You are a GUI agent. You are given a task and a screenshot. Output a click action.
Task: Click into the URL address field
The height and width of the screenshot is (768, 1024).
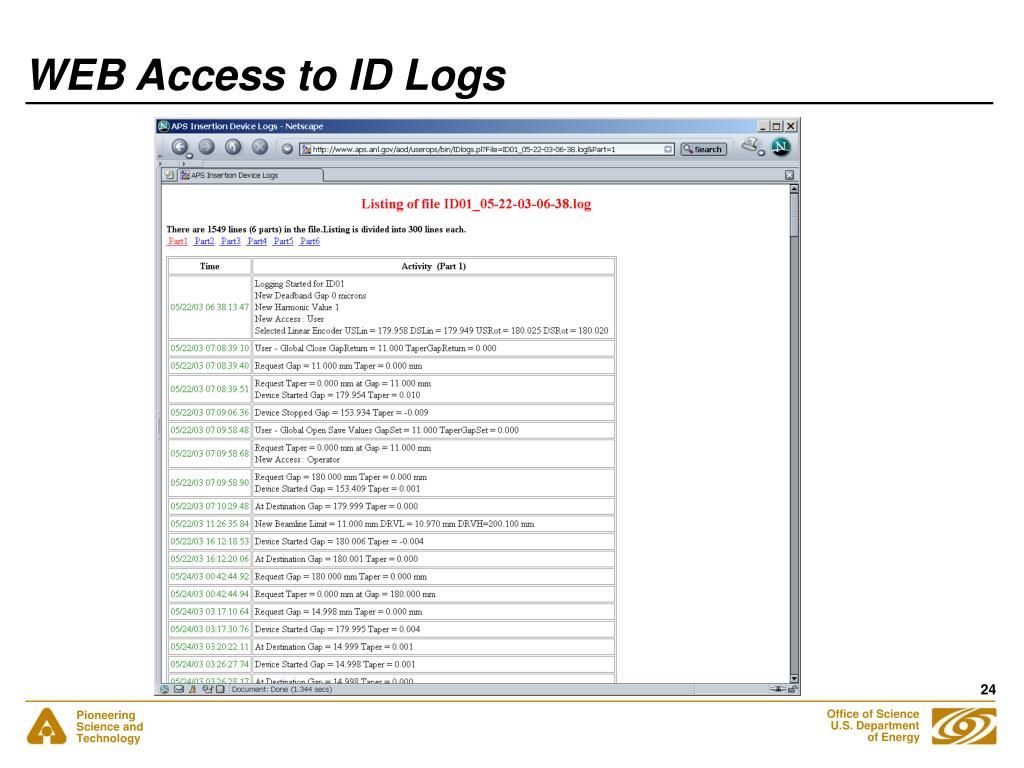point(487,150)
